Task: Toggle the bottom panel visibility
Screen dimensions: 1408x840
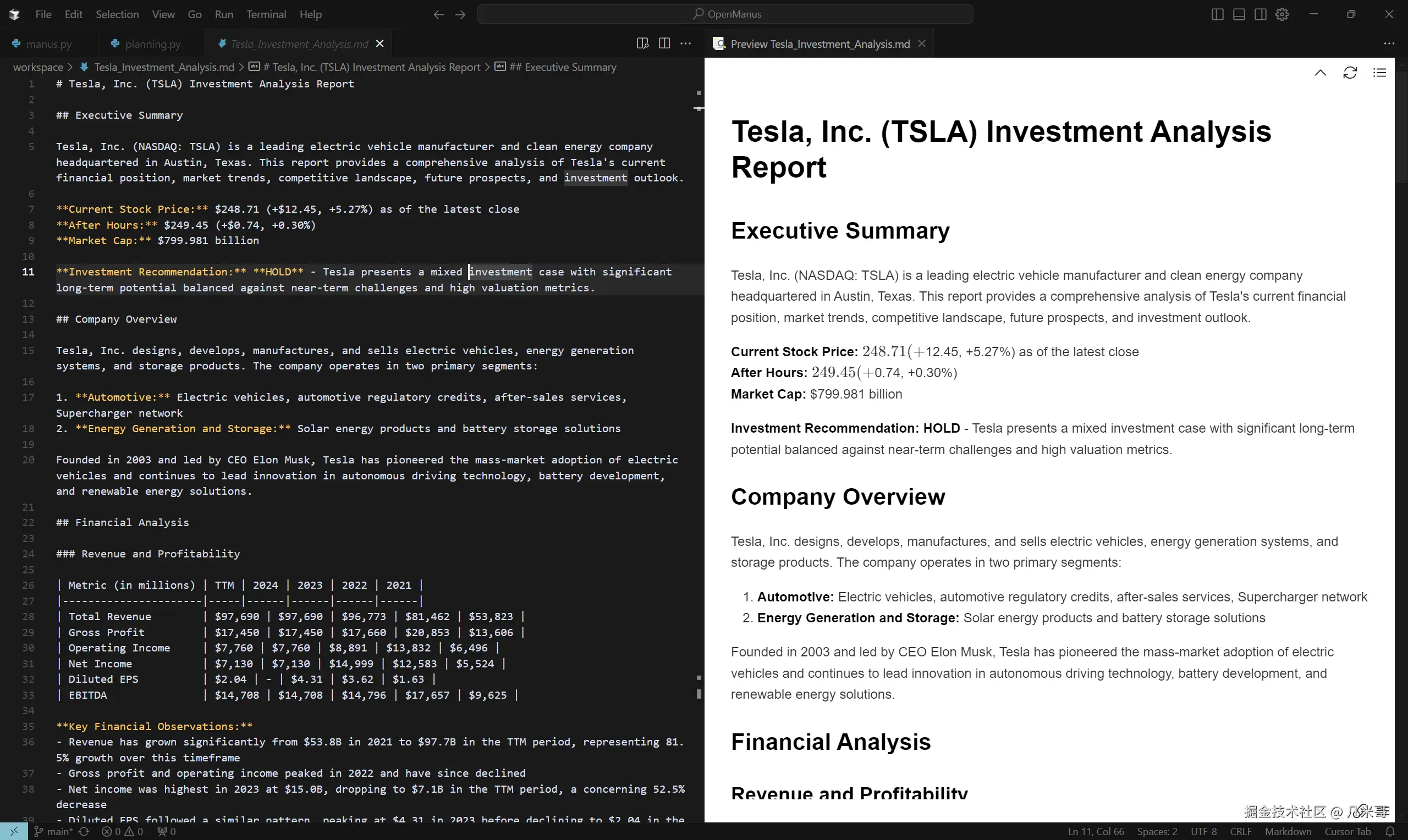Action: pyautogui.click(x=1239, y=14)
